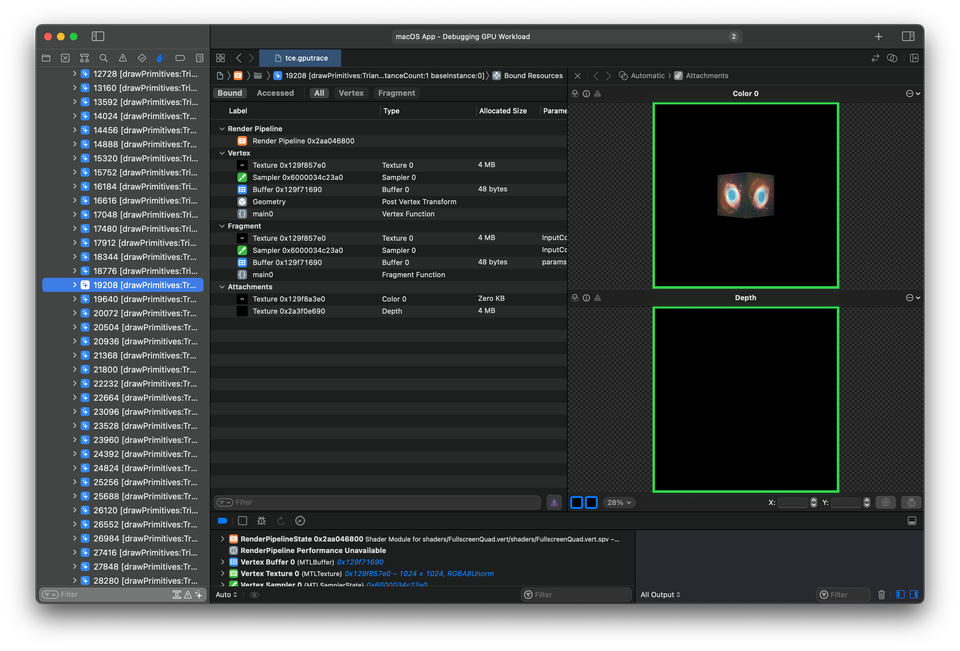Collapse the Fragment resource group
This screenshot has height=651, width=960.
222,226
